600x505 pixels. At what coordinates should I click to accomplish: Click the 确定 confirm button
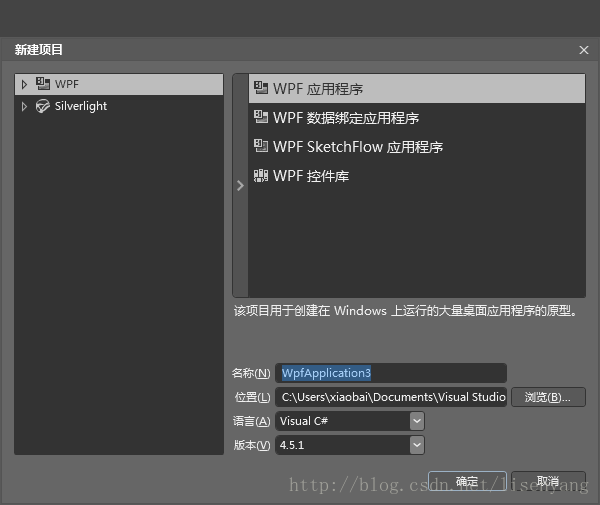click(467, 481)
